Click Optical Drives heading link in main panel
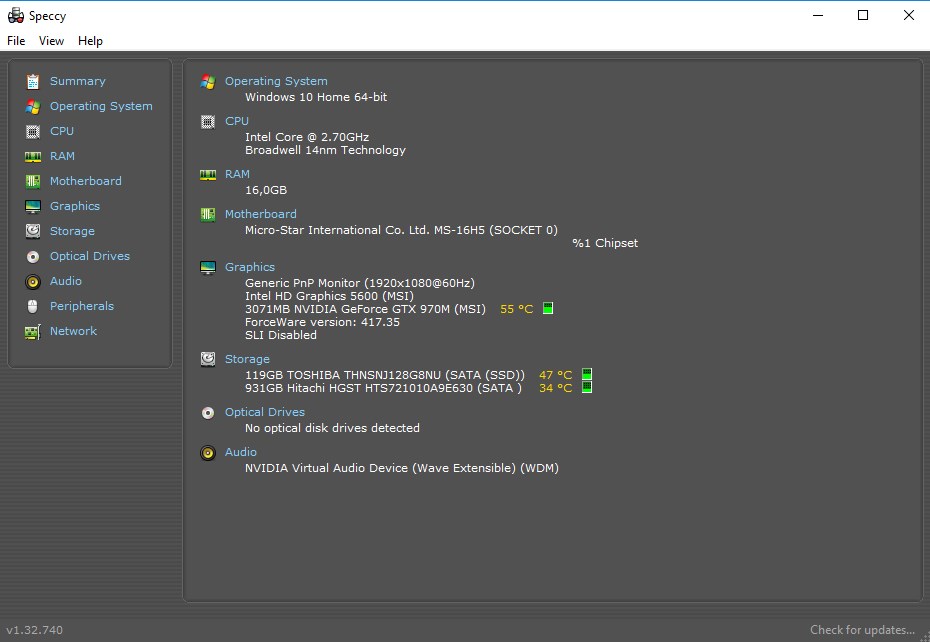 click(x=265, y=412)
